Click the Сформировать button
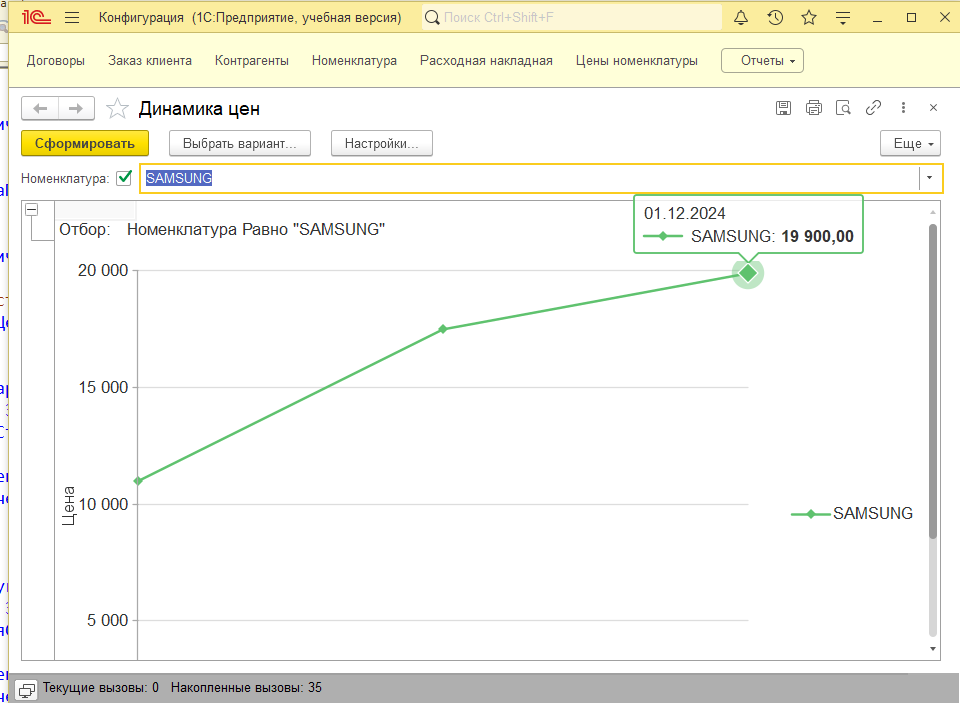Image resolution: width=960 pixels, height=703 pixels. click(x=85, y=143)
